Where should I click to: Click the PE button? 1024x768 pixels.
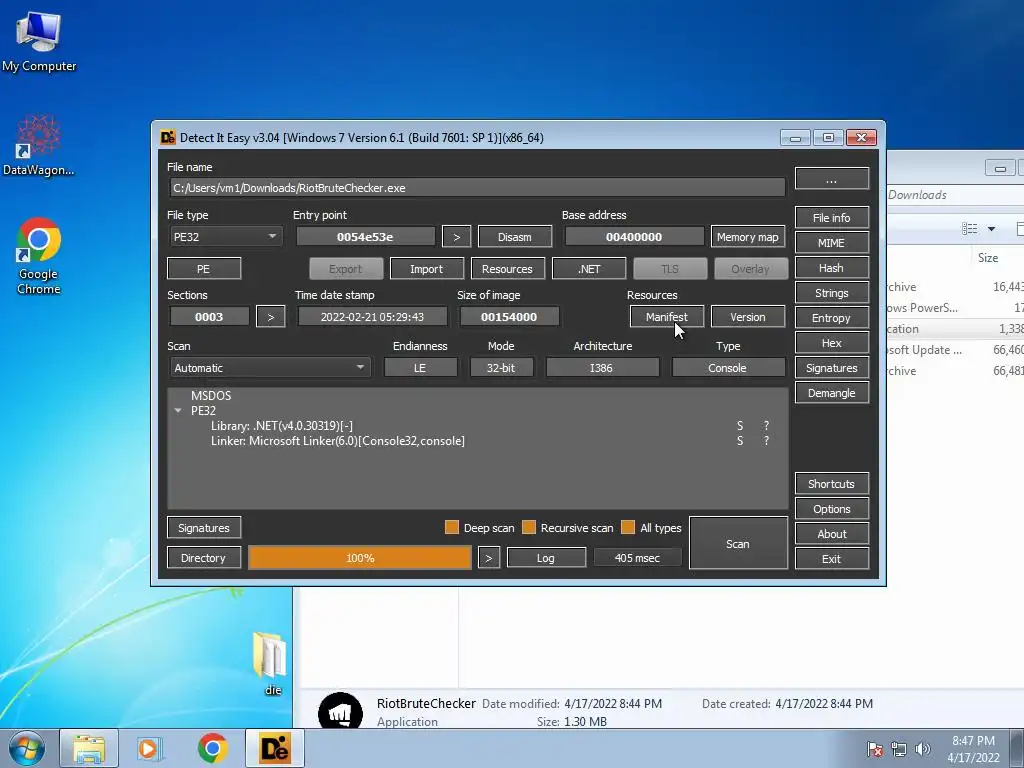[204, 269]
